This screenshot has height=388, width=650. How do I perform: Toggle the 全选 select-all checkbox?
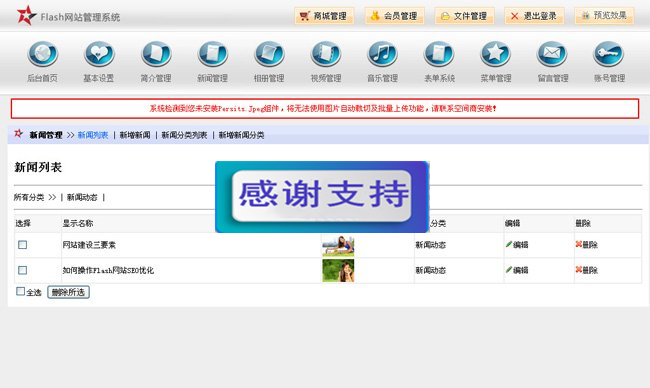[x=20, y=291]
